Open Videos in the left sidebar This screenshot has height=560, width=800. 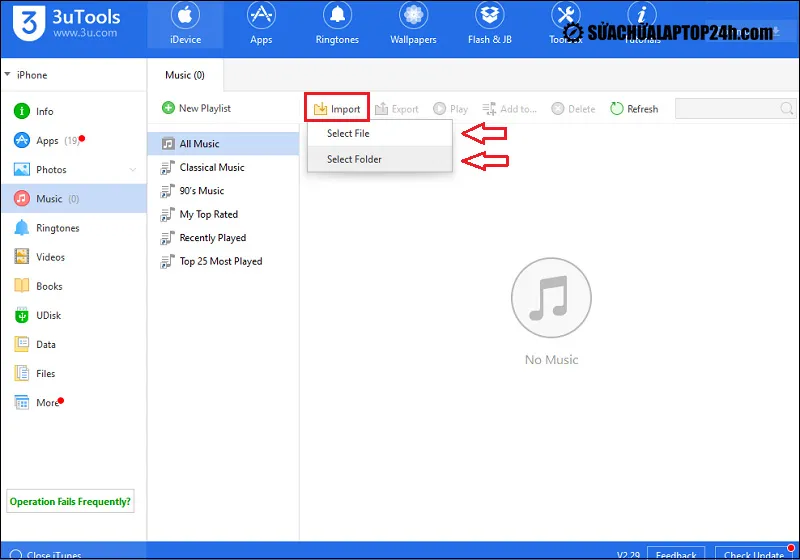50,257
